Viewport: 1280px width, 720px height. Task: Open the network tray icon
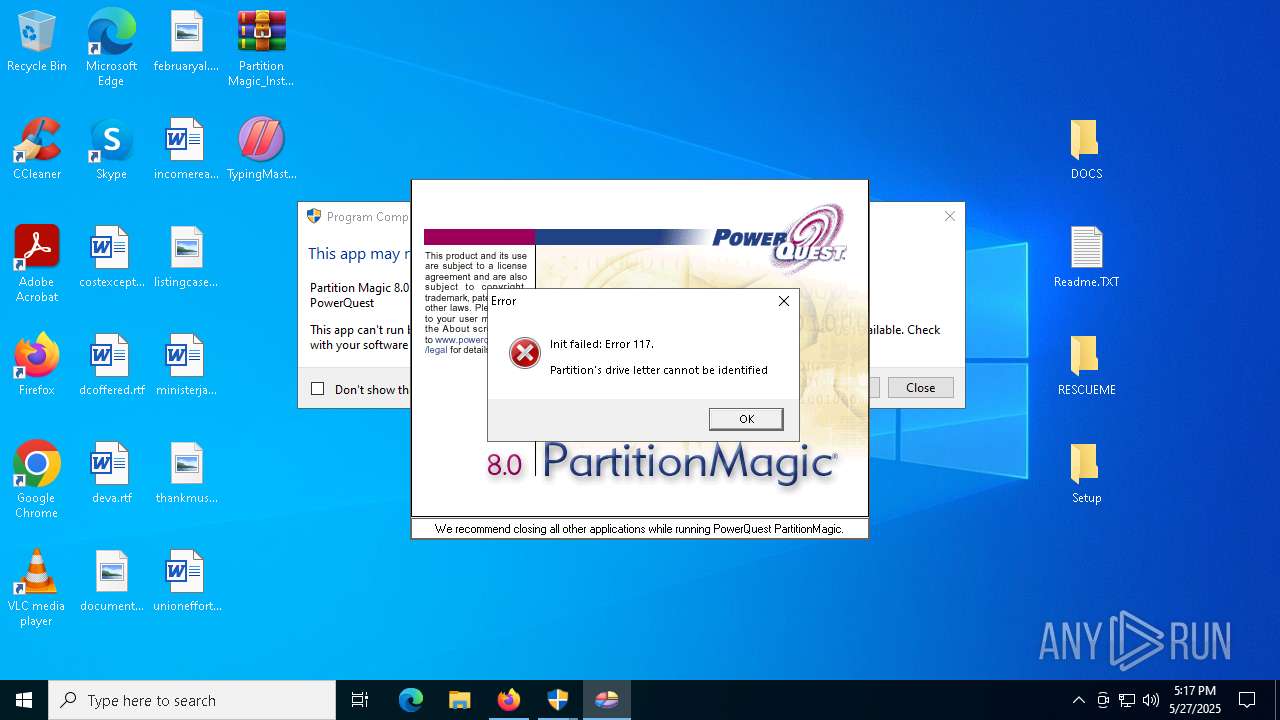tap(1127, 700)
